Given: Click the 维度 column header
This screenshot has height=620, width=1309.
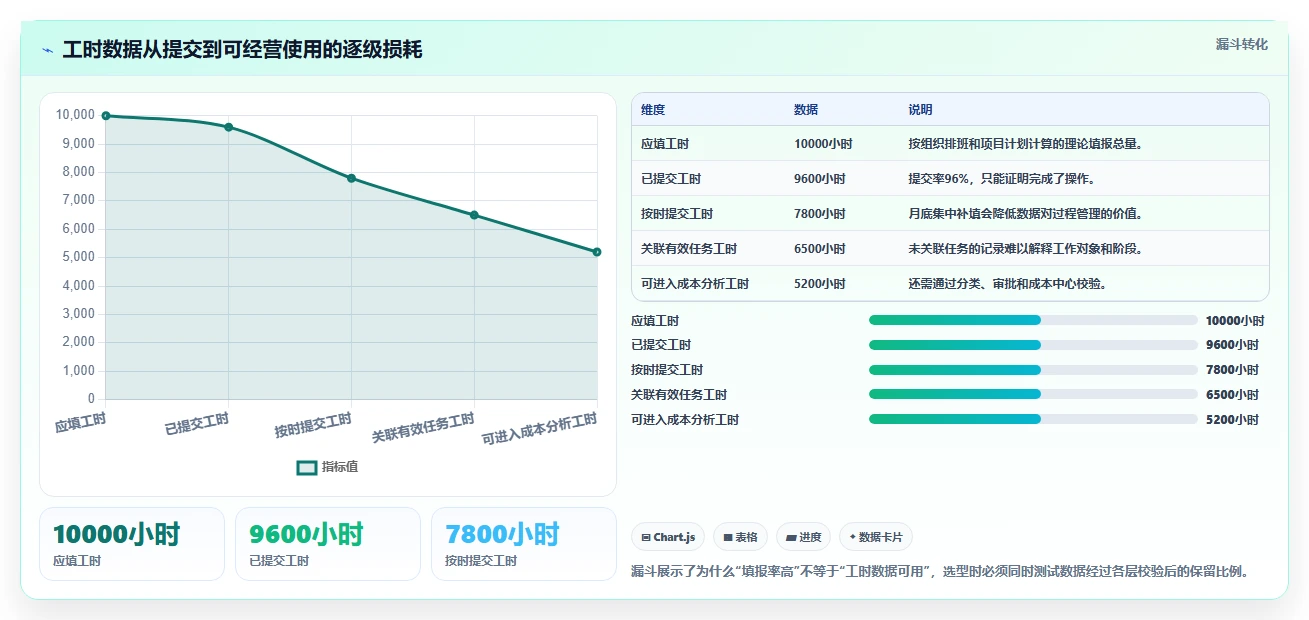Looking at the screenshot, I should (x=653, y=110).
